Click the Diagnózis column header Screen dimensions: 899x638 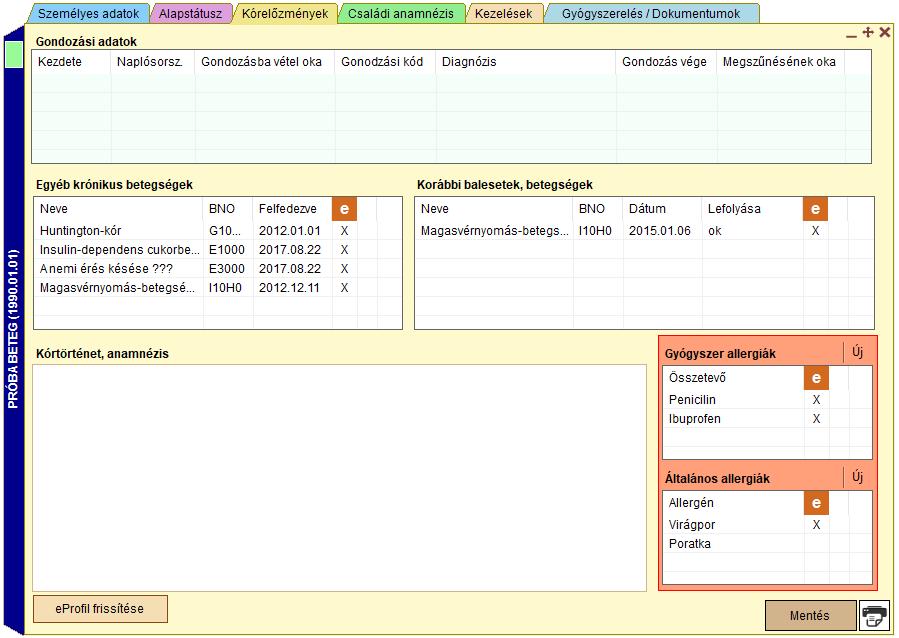[469, 62]
